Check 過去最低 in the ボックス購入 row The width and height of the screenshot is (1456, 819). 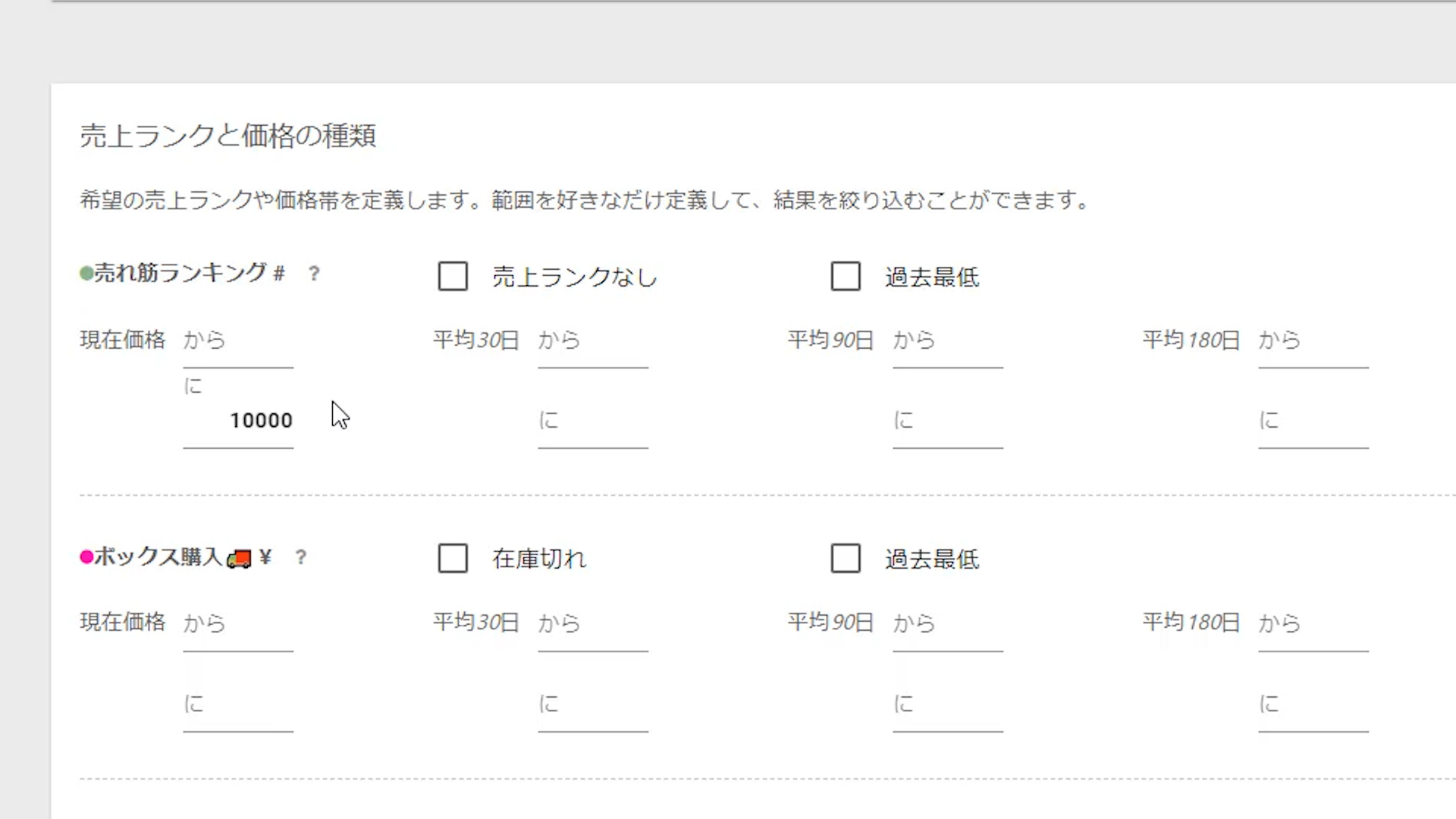point(846,559)
